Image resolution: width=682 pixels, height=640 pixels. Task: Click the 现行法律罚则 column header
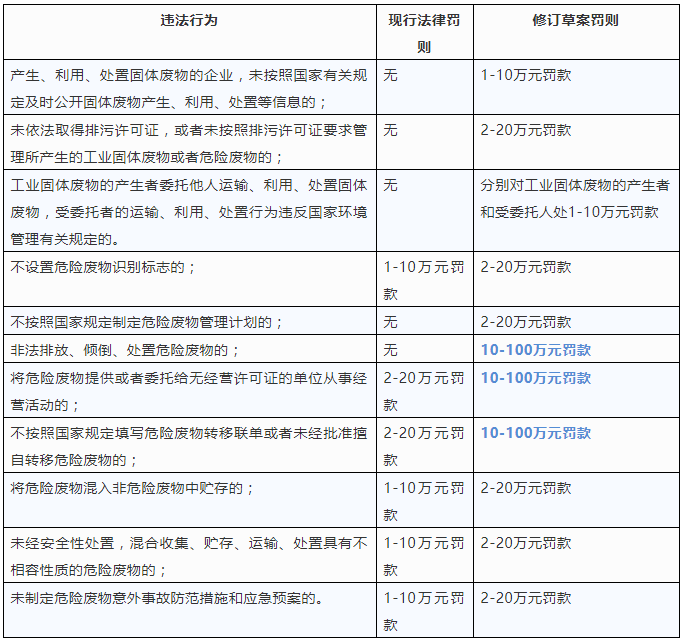(x=424, y=32)
